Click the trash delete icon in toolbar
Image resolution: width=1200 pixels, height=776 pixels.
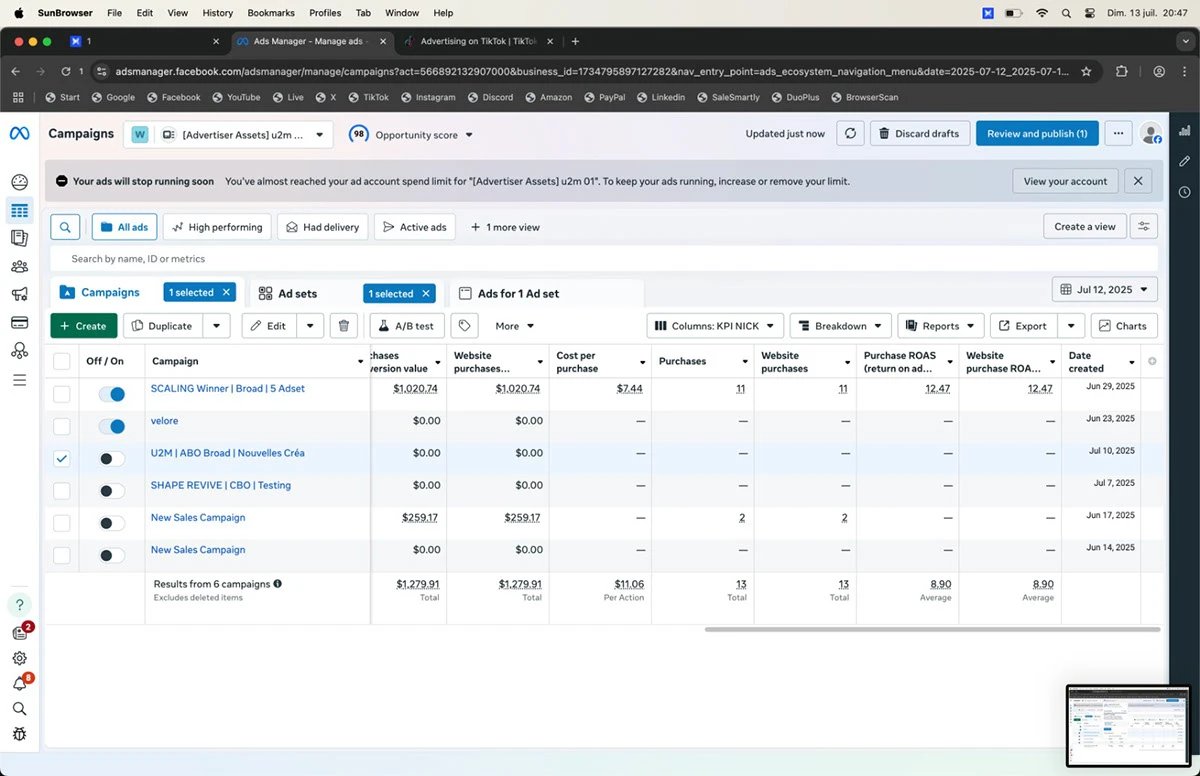[x=343, y=326]
